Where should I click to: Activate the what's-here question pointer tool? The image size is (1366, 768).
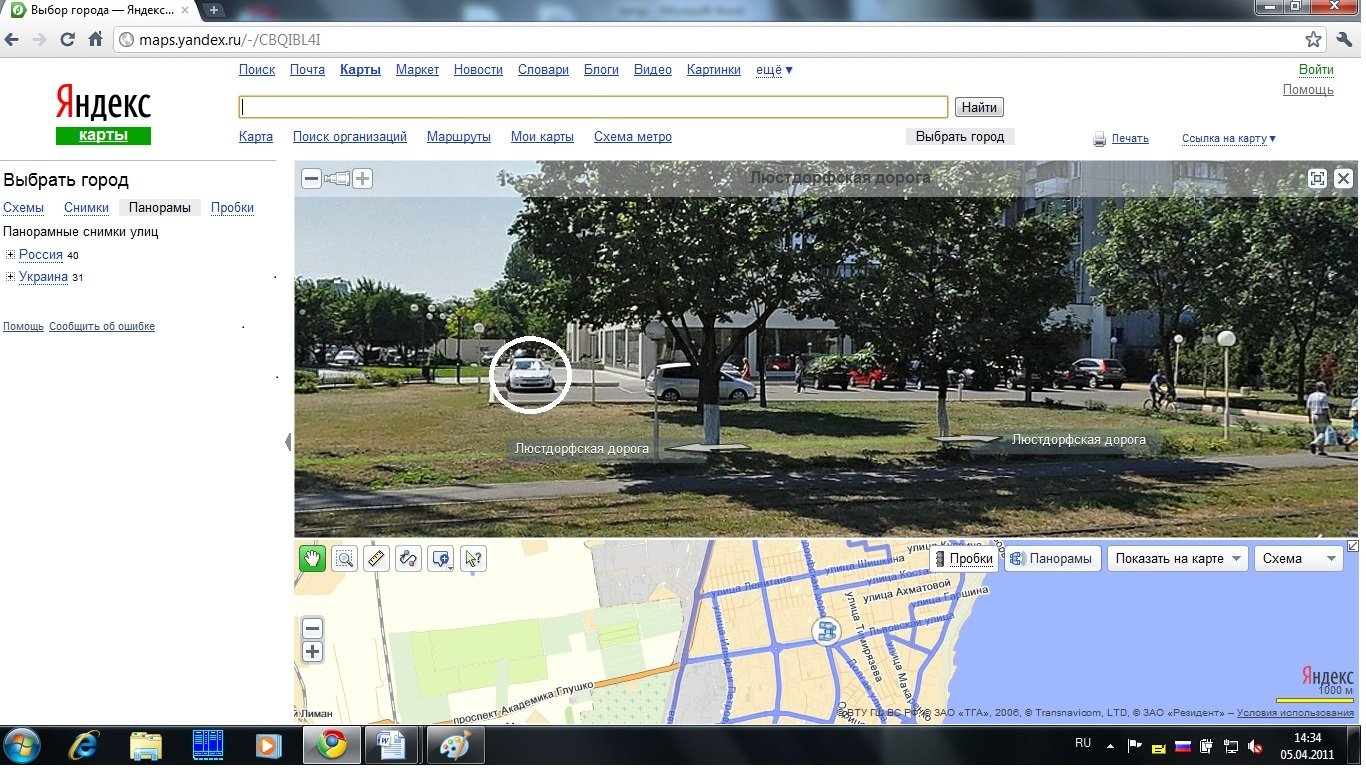[473, 558]
